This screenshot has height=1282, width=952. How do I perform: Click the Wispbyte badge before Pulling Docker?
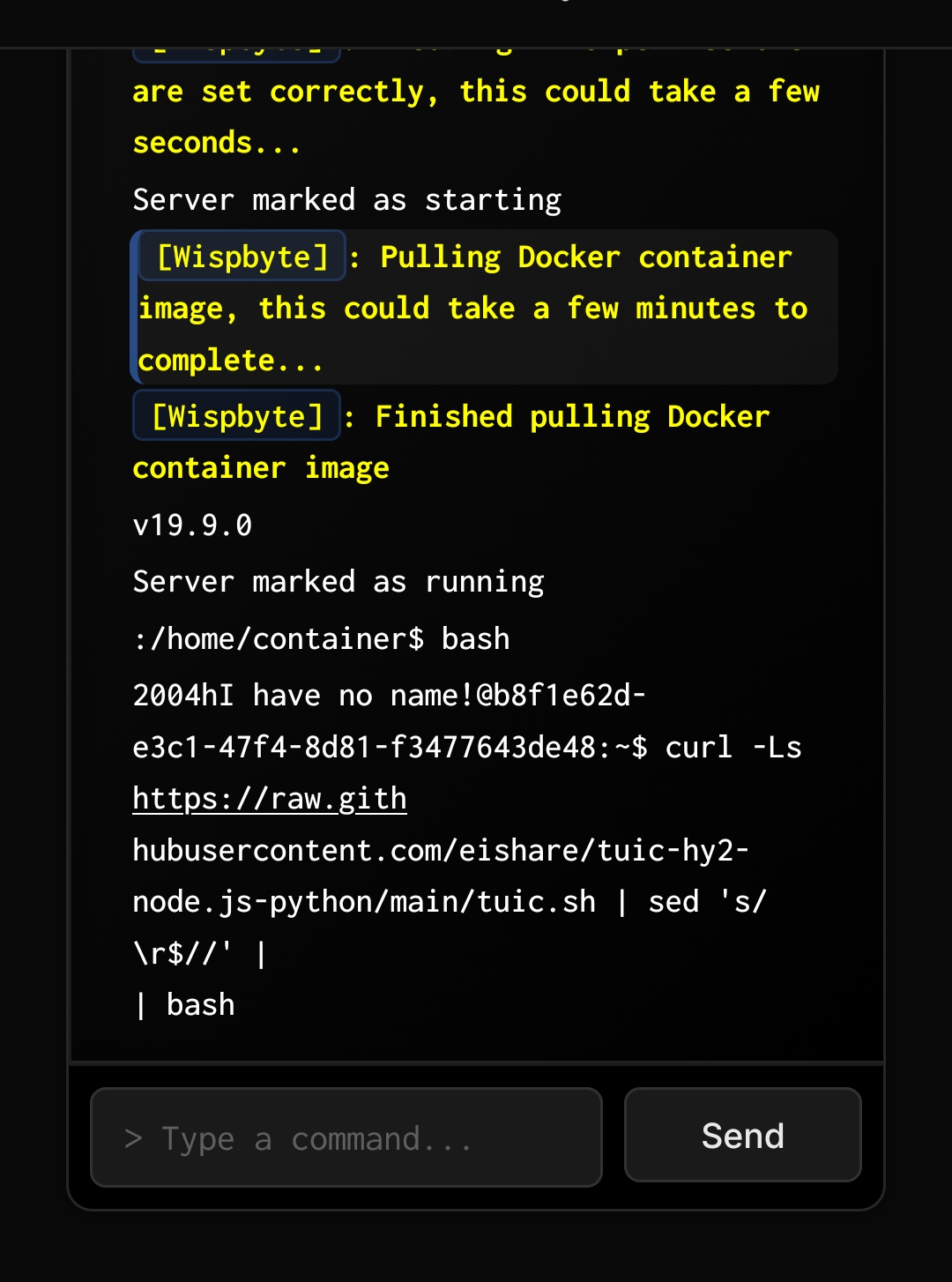point(242,257)
